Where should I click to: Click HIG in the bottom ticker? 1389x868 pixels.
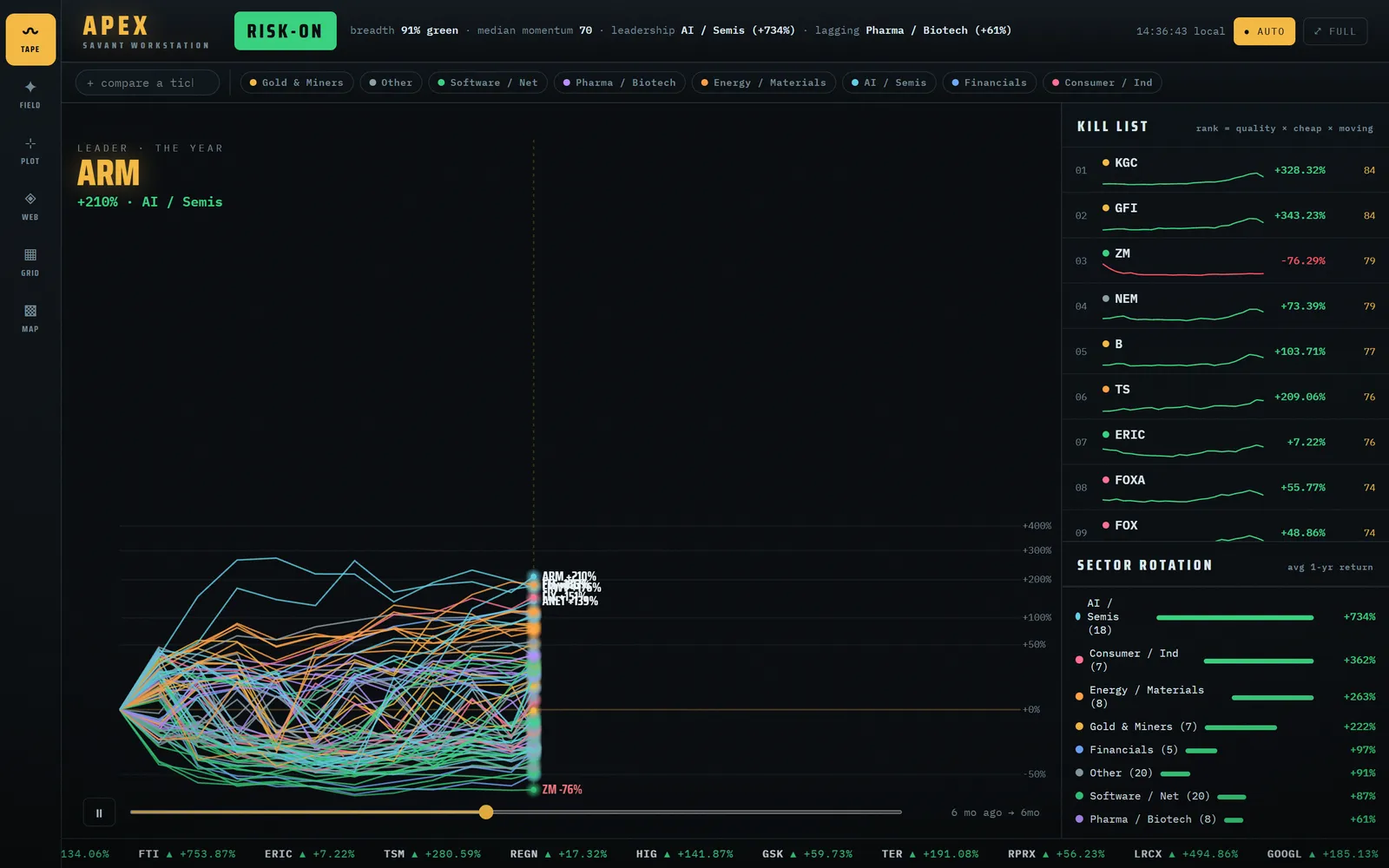point(684,854)
